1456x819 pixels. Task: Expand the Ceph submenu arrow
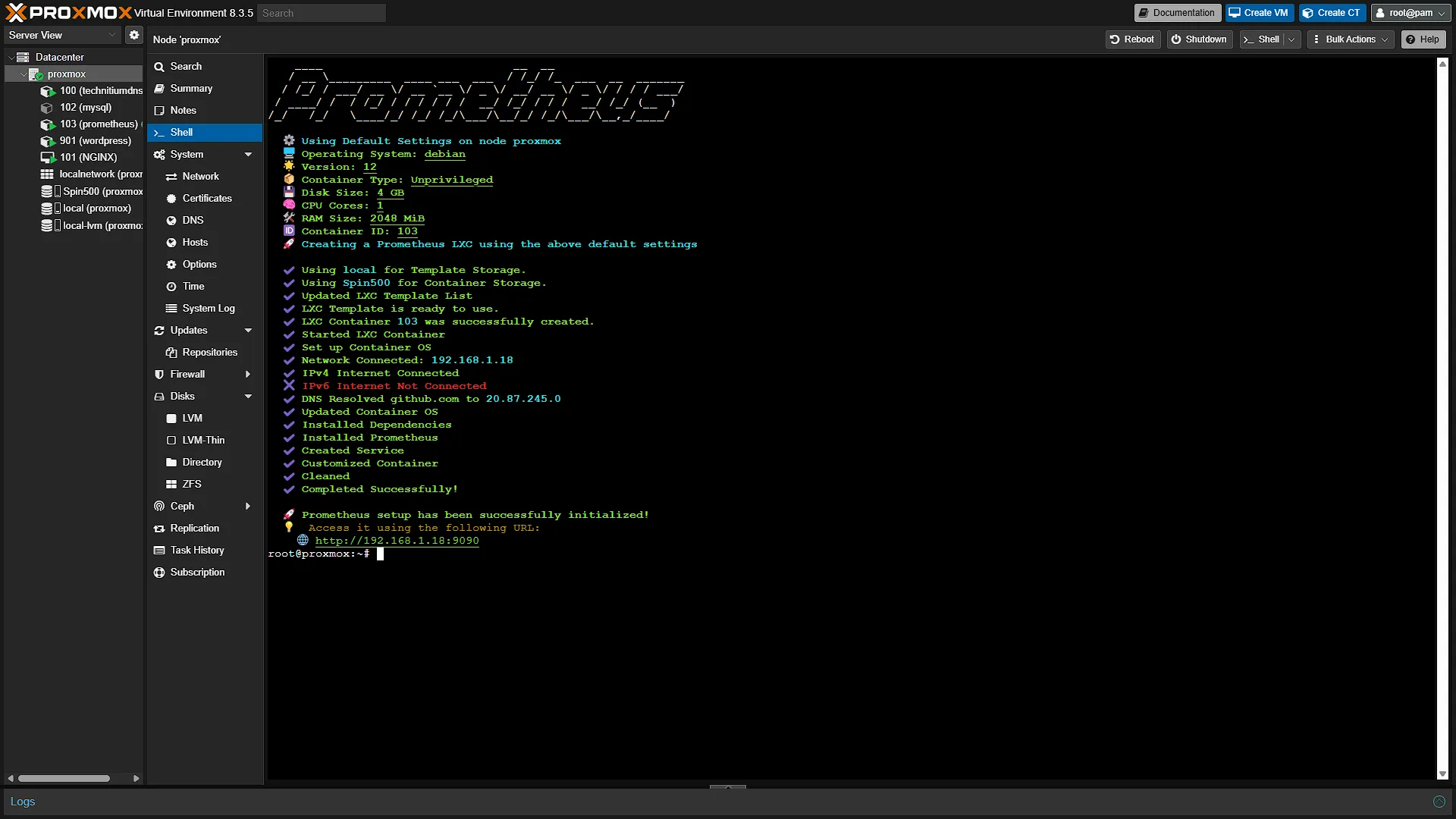pyautogui.click(x=248, y=507)
